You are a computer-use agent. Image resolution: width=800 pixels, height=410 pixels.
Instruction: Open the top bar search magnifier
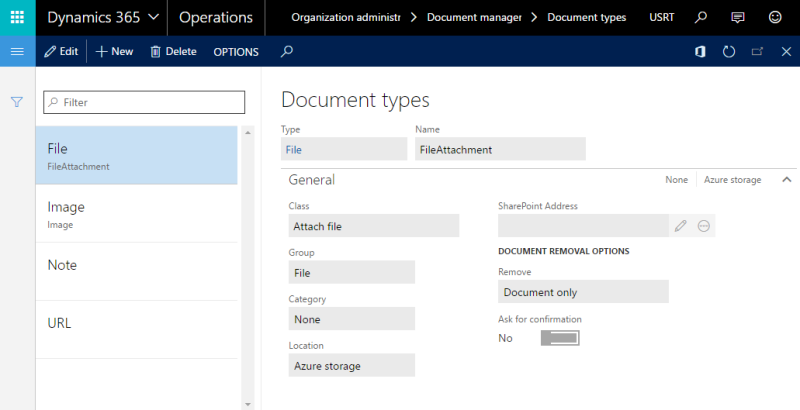coord(701,17)
